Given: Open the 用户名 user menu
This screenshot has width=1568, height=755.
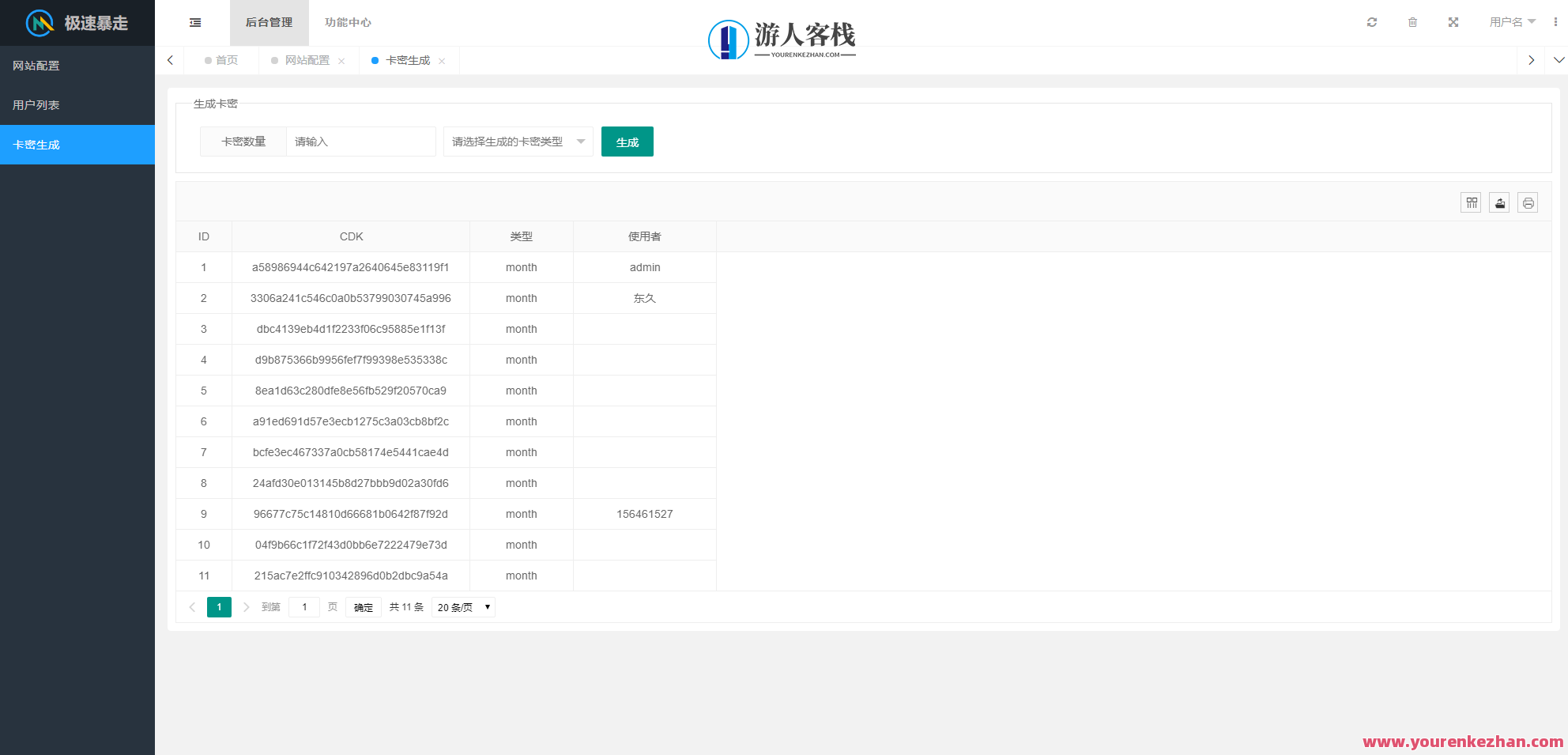Looking at the screenshot, I should point(1510,22).
